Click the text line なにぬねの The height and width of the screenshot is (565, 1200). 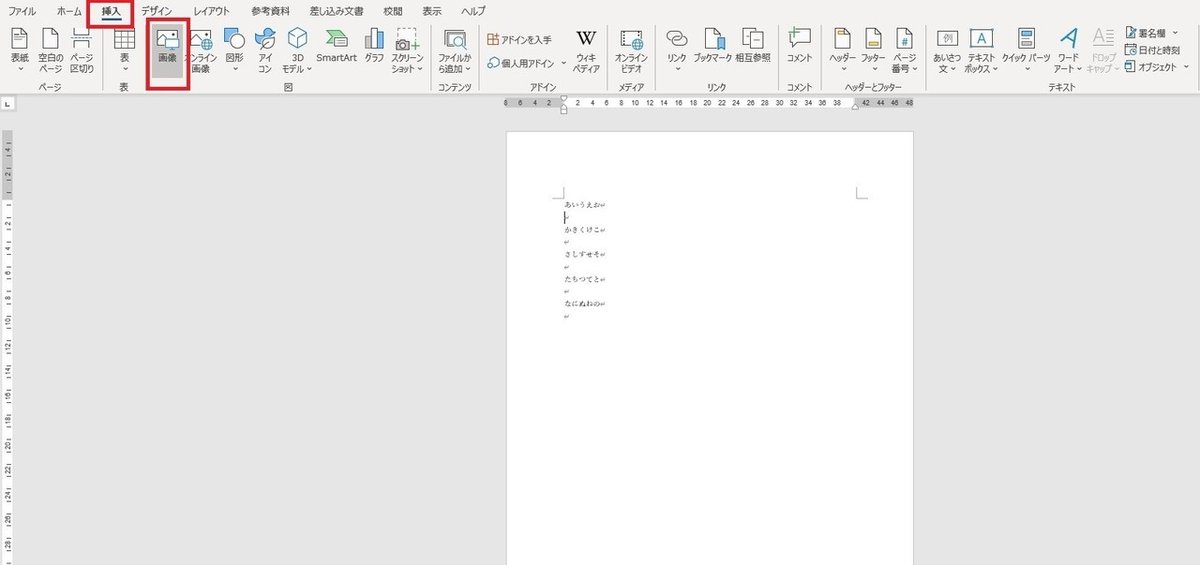click(583, 303)
